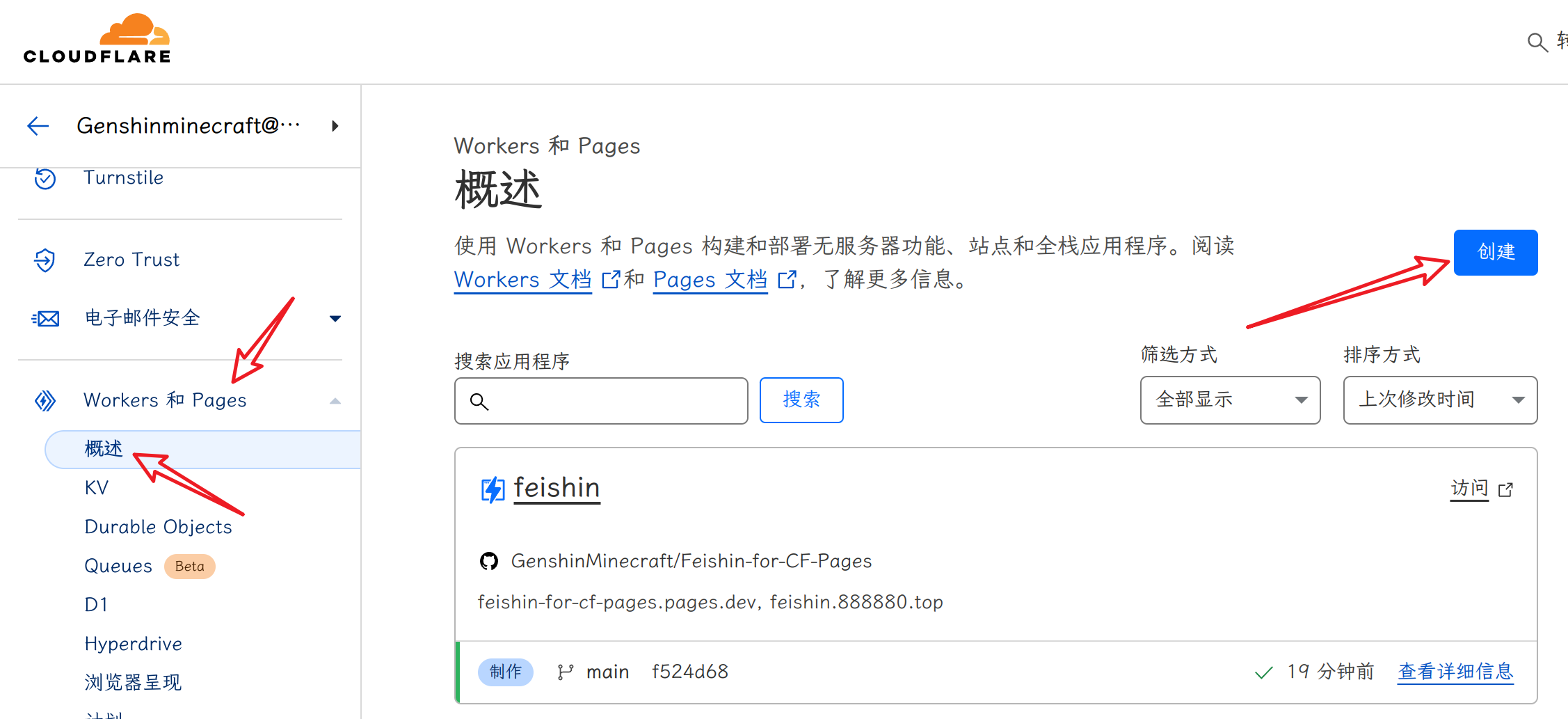The height and width of the screenshot is (719, 1568).
Task: Open the 排序方式 上次修改时间 dropdown
Action: [1440, 400]
